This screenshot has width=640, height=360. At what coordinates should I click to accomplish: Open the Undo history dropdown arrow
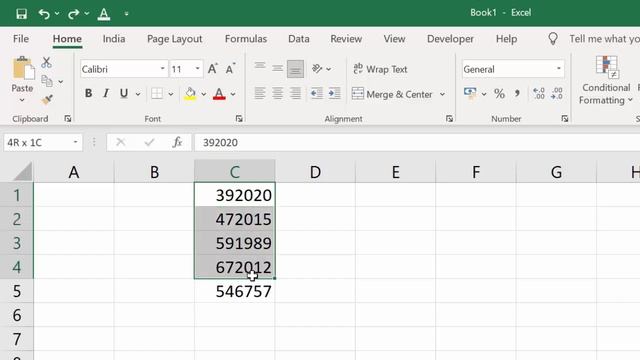point(57,13)
